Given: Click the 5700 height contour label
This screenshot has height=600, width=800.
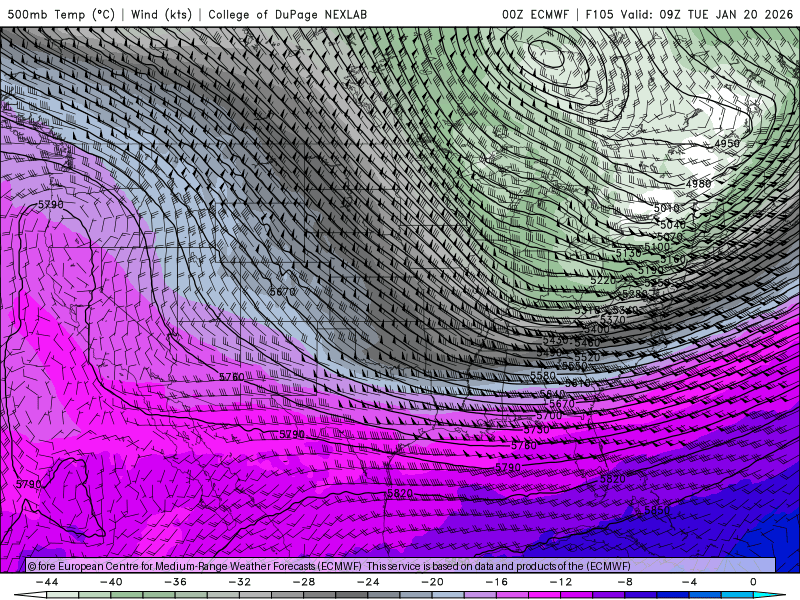Looking at the screenshot, I should click(x=549, y=415).
